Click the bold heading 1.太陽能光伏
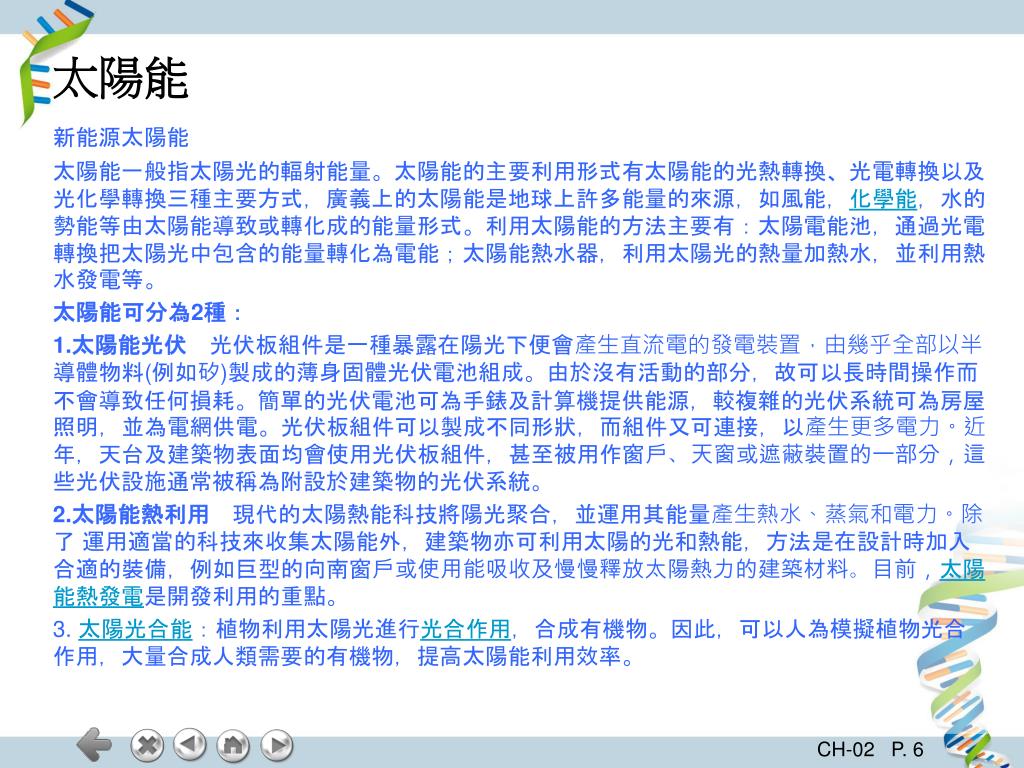 click(120, 345)
